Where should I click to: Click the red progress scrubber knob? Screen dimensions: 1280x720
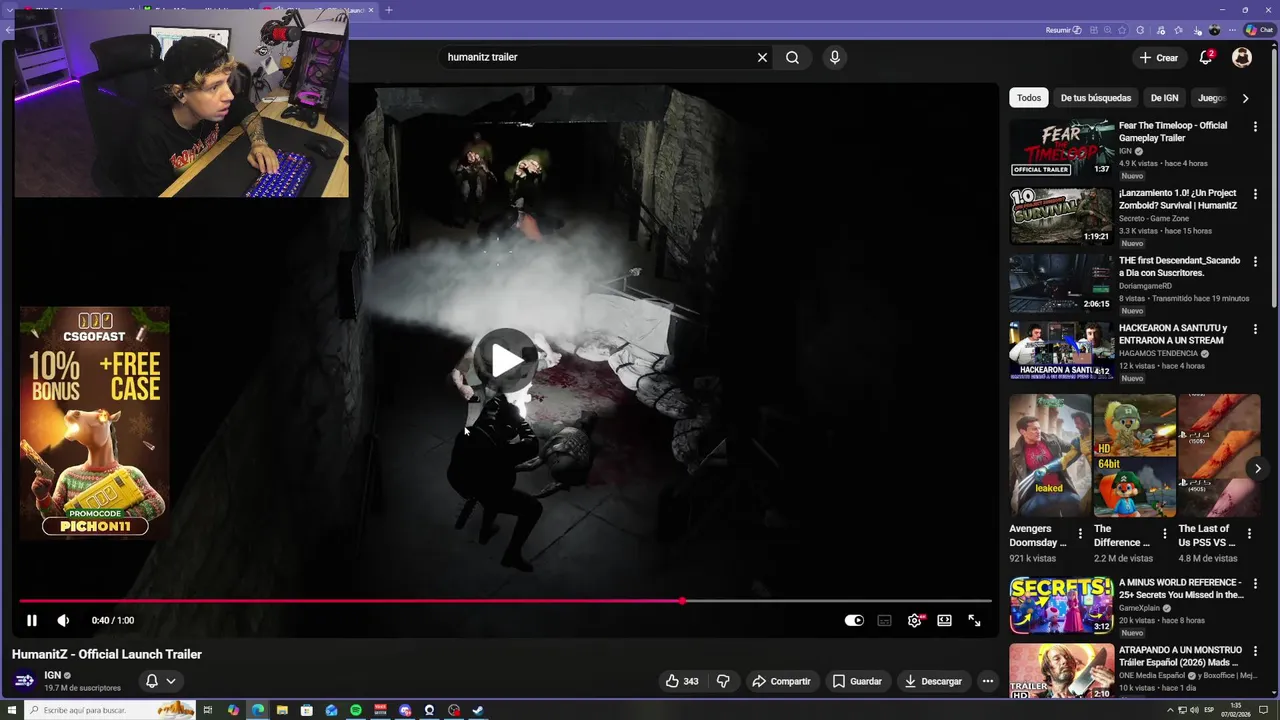coord(682,601)
